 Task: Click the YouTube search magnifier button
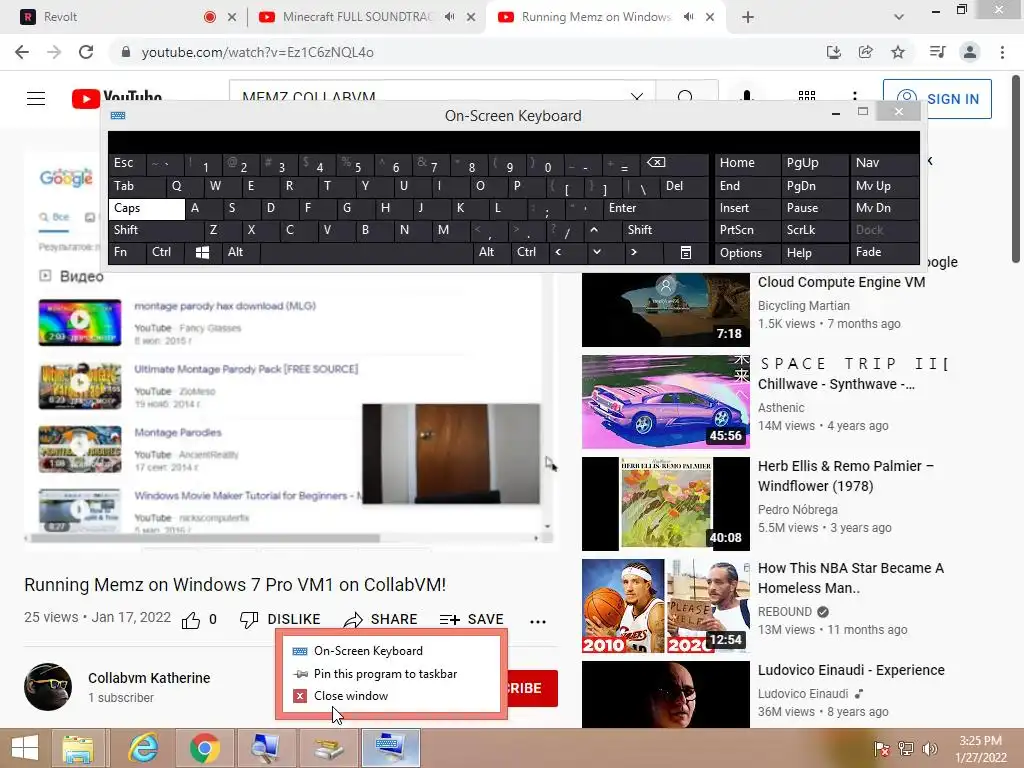pos(686,97)
